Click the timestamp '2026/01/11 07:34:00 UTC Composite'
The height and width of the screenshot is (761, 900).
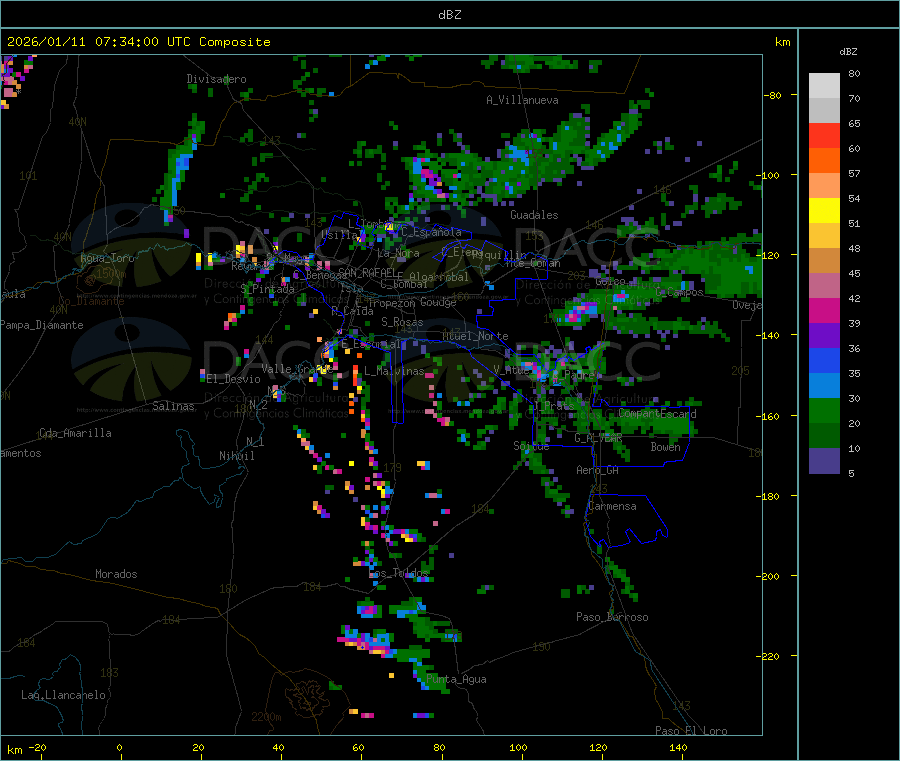tap(138, 42)
